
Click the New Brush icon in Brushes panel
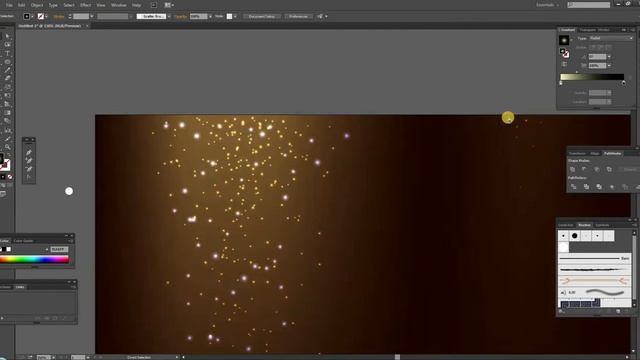(x=618, y=311)
